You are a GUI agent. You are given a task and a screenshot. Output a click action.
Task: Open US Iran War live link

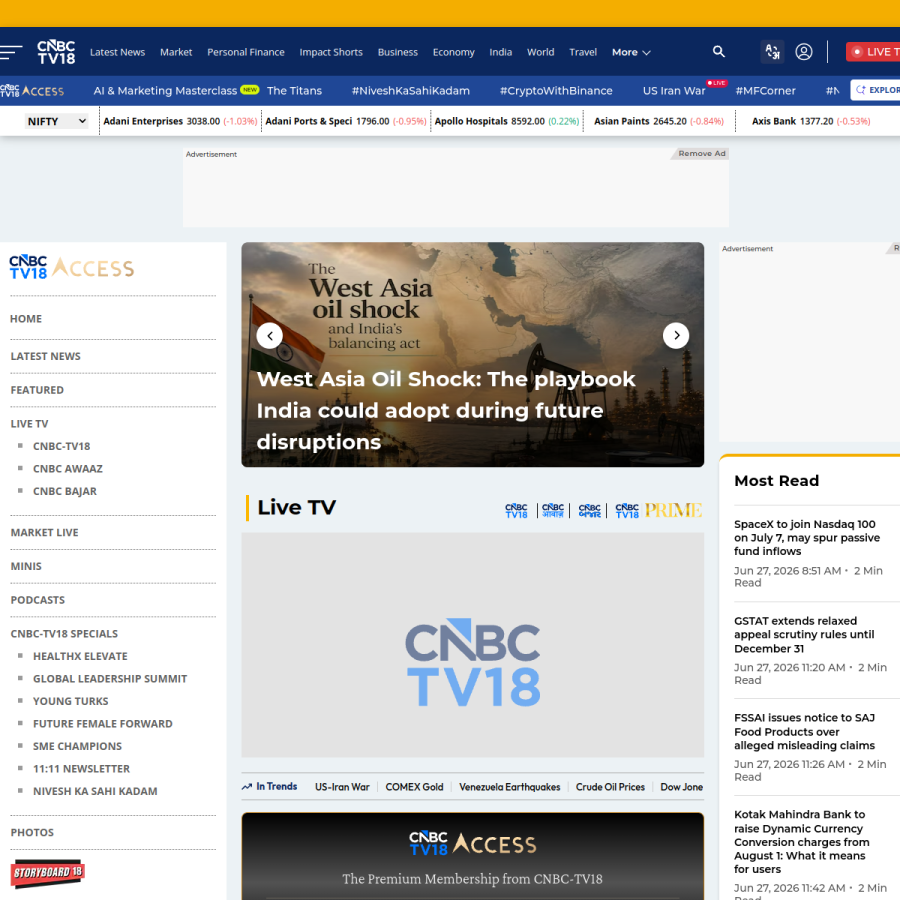coord(674,91)
